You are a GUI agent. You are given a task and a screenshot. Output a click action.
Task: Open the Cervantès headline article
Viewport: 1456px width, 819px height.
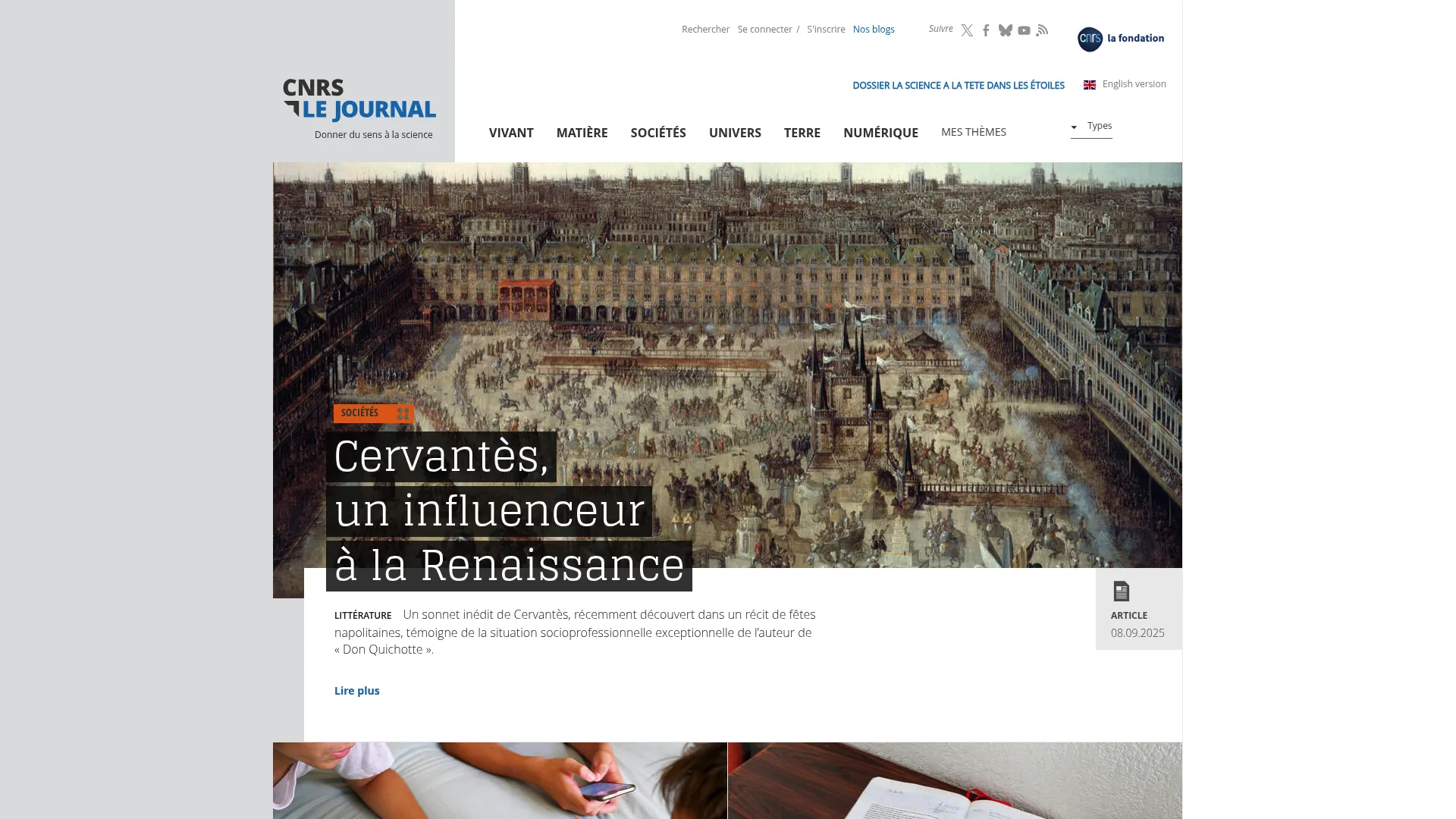509,511
